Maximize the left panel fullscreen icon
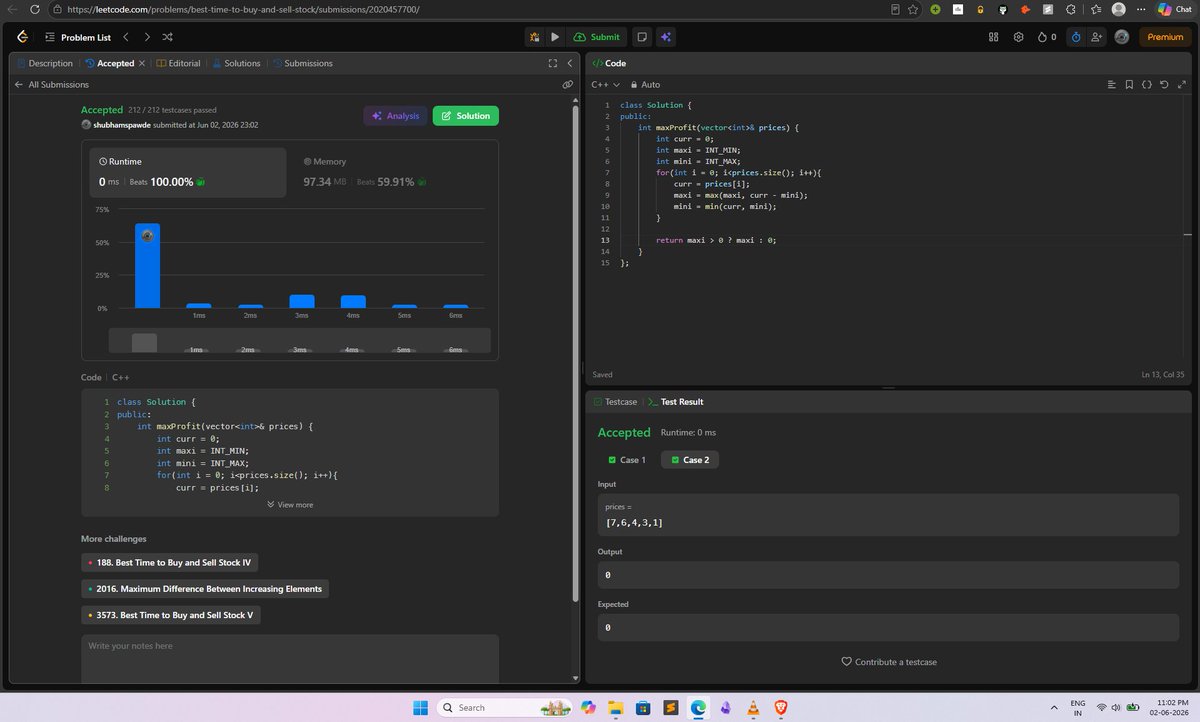This screenshot has width=1200, height=722. tap(552, 63)
